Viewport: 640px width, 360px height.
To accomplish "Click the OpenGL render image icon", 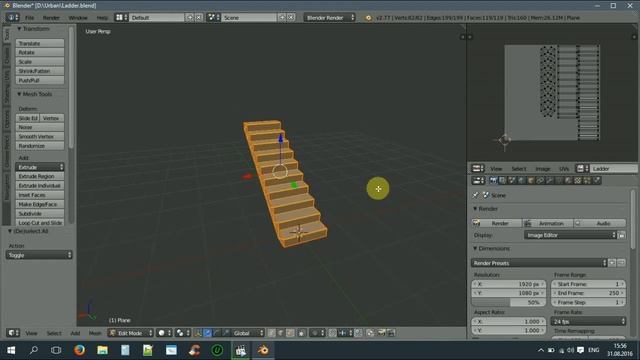I will 381,333.
